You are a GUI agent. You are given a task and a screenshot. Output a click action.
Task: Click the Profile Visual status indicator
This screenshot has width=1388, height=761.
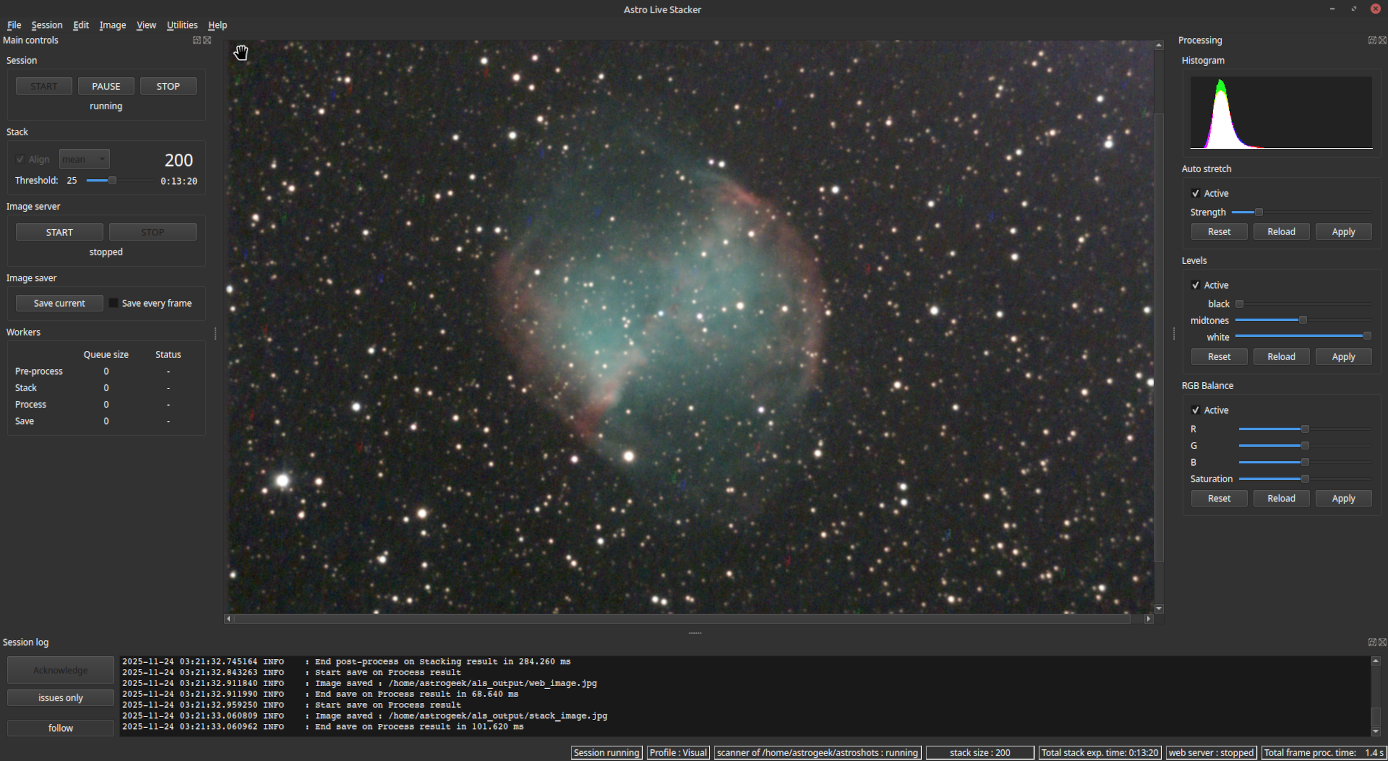(x=678, y=752)
